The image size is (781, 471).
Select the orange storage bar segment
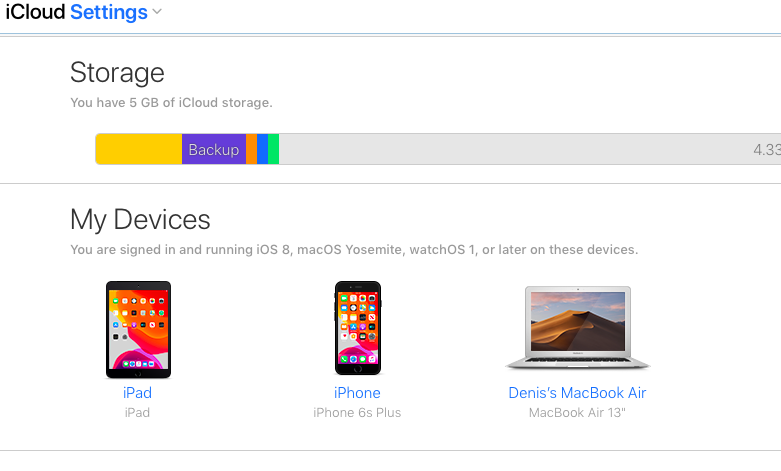[252, 149]
